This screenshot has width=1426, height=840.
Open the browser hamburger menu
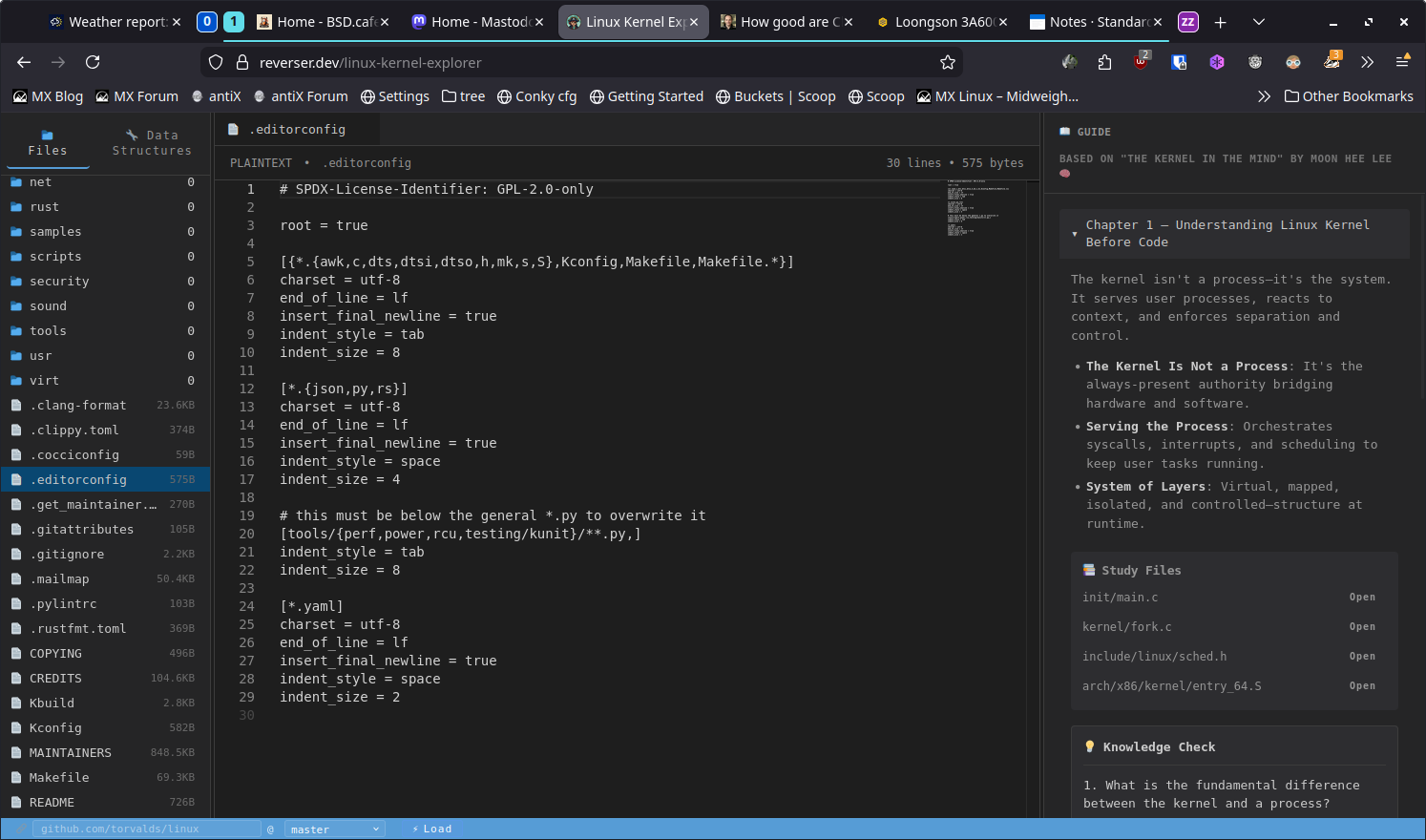pos(1402,62)
